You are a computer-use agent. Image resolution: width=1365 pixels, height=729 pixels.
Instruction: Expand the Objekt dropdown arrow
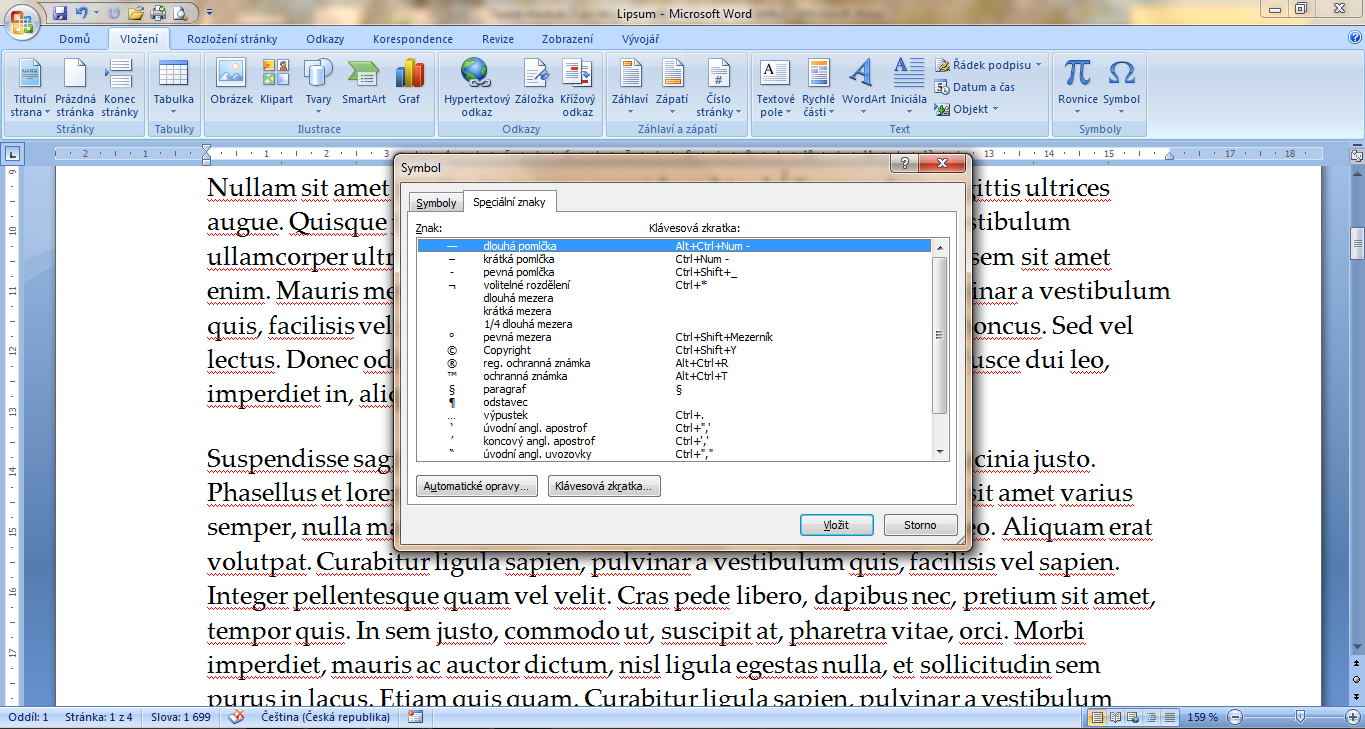(x=995, y=109)
